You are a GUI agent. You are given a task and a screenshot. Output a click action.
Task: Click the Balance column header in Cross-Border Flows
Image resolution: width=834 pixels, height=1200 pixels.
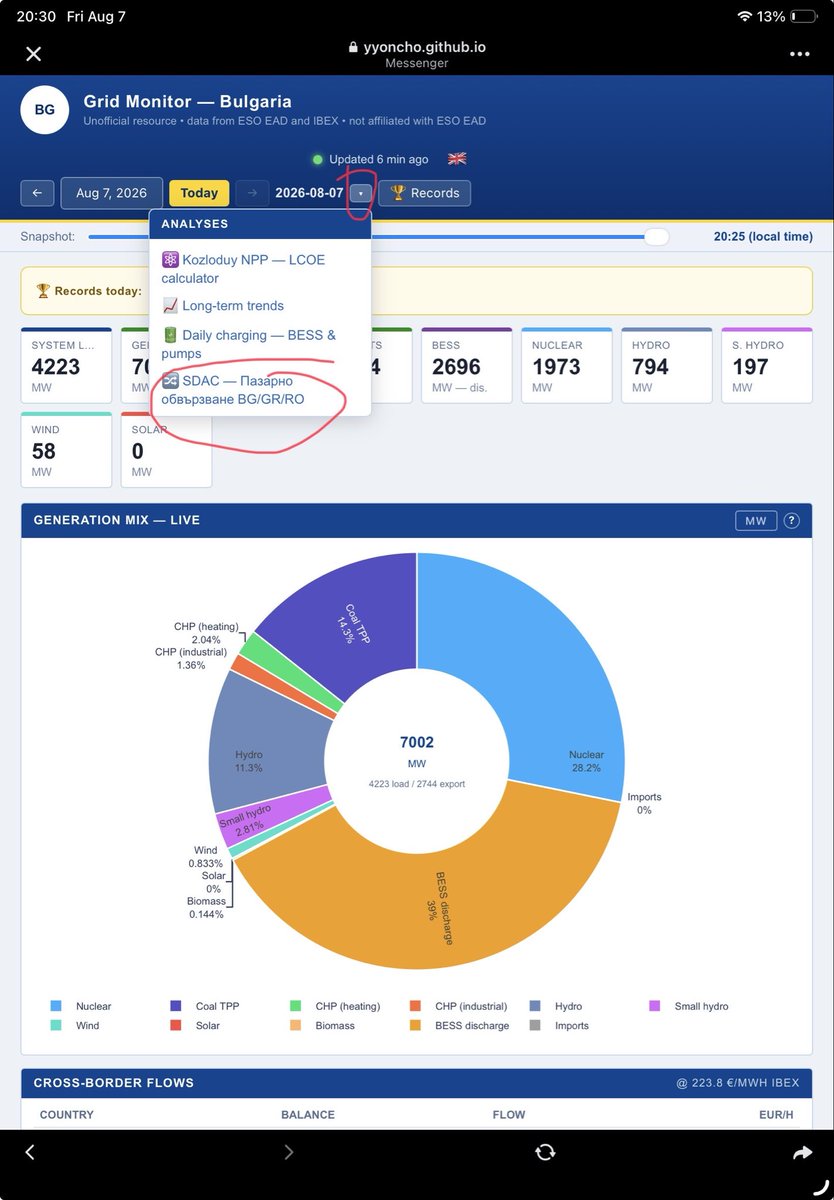[308, 1114]
